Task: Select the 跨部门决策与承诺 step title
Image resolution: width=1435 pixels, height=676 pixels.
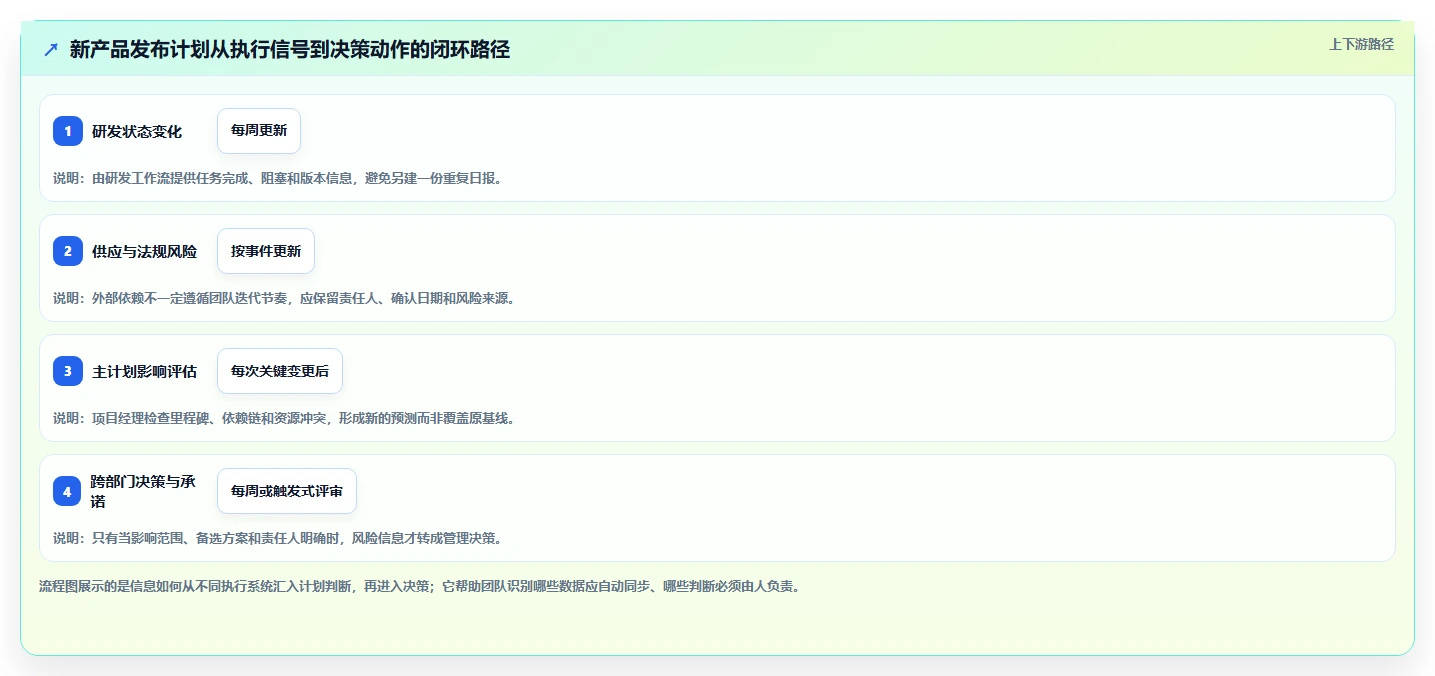Action: (143, 491)
